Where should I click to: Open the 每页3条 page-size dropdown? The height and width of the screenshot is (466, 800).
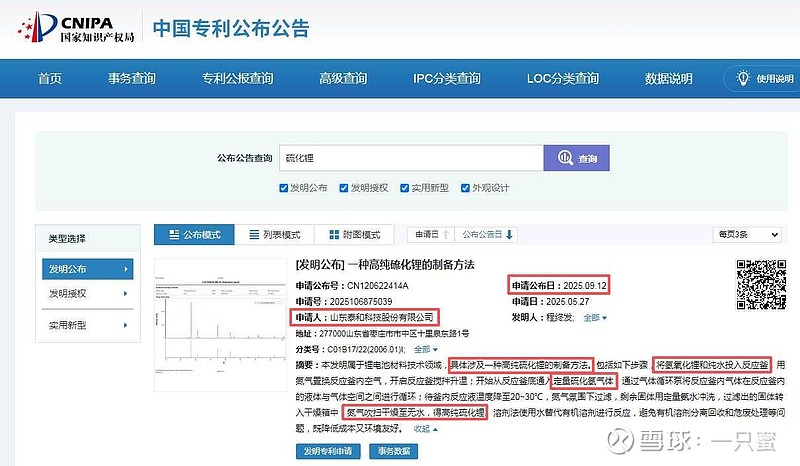coord(747,234)
